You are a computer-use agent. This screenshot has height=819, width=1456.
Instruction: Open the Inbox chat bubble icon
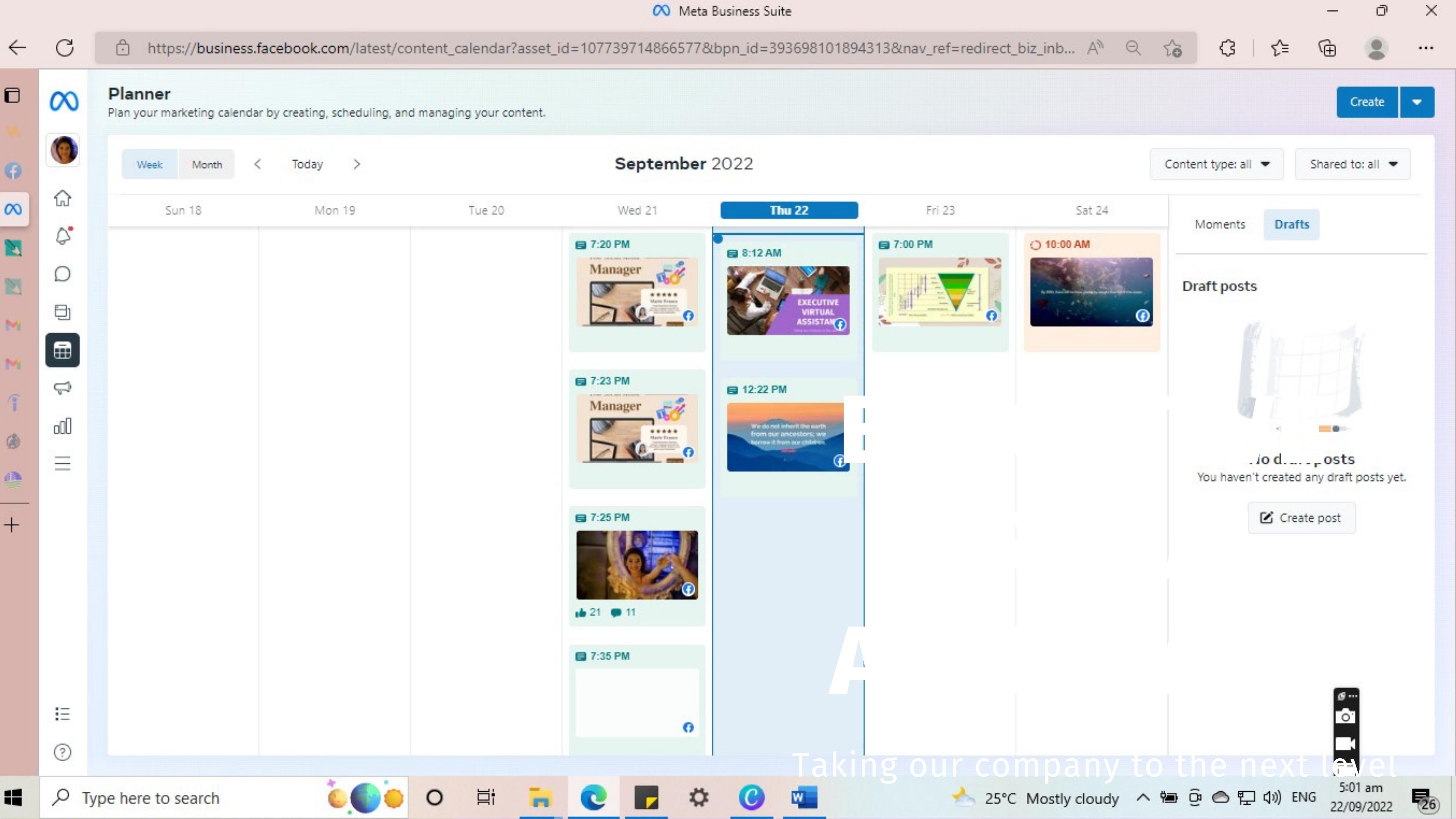(62, 274)
